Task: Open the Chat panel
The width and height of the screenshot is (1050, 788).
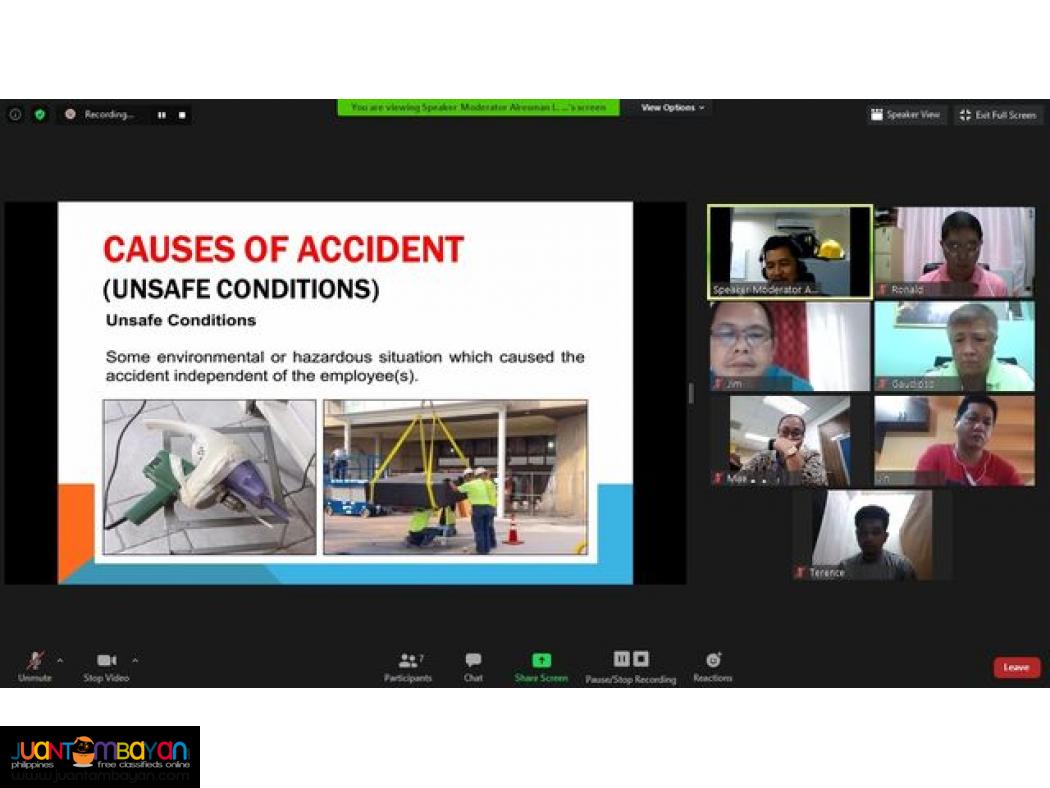Action: point(473,660)
